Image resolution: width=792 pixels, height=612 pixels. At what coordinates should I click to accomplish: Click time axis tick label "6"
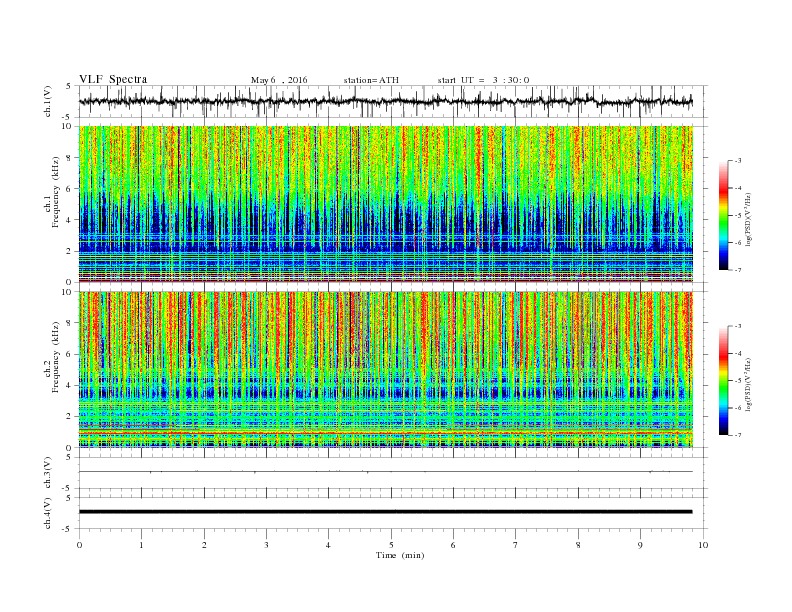point(453,545)
